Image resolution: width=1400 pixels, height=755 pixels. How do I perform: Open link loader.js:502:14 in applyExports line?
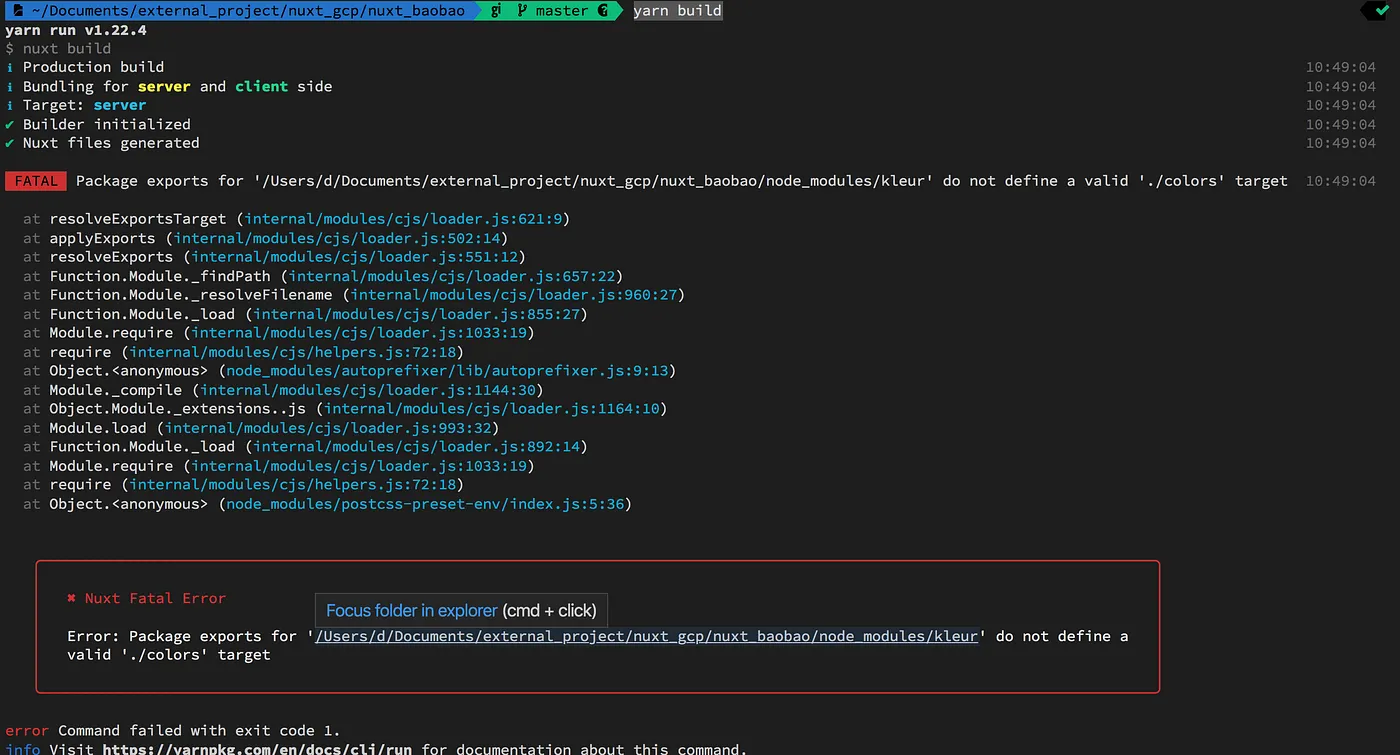[x=336, y=238]
